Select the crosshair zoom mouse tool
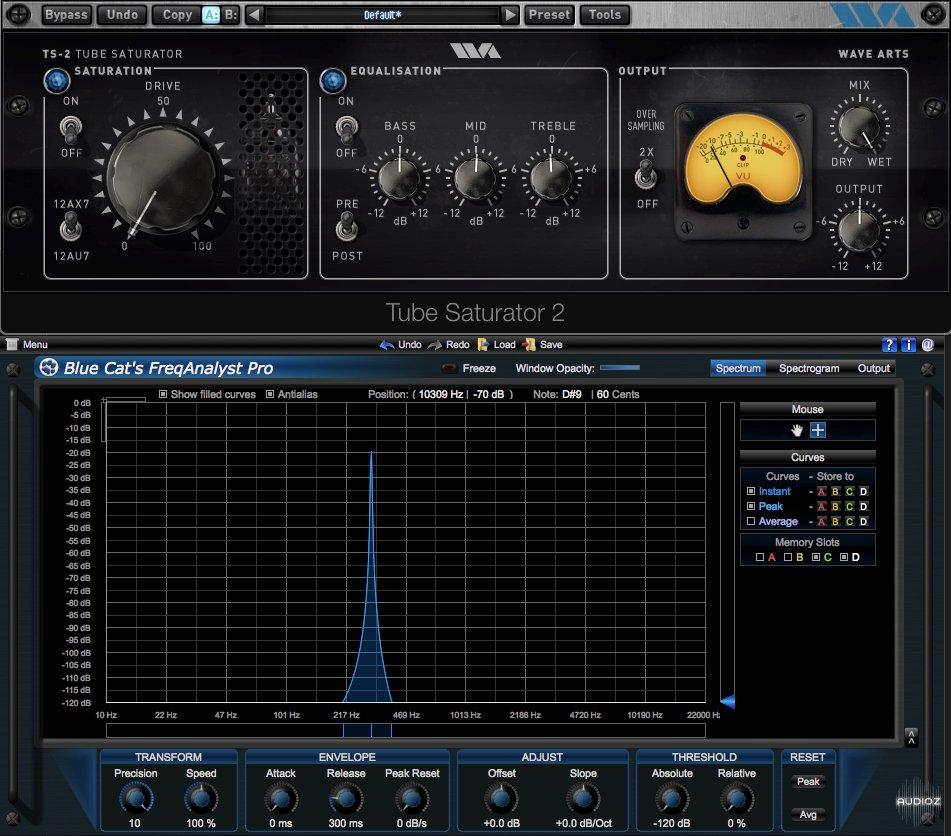951x836 pixels. click(x=818, y=431)
